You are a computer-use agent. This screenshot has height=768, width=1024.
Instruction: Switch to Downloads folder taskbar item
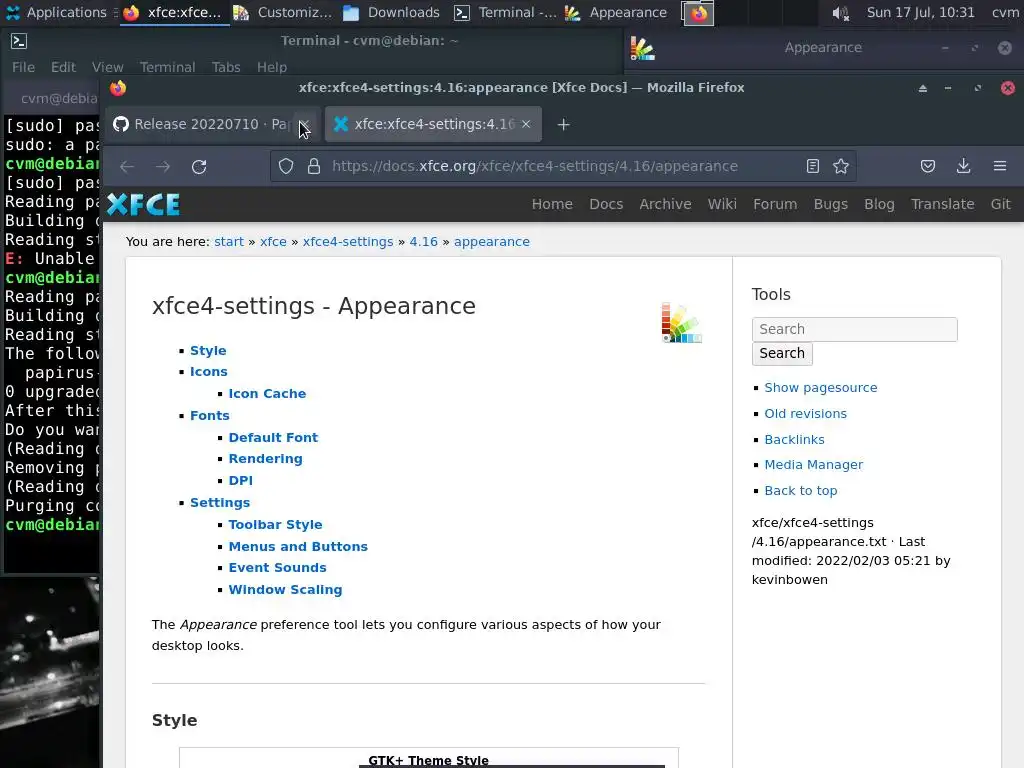click(x=391, y=12)
